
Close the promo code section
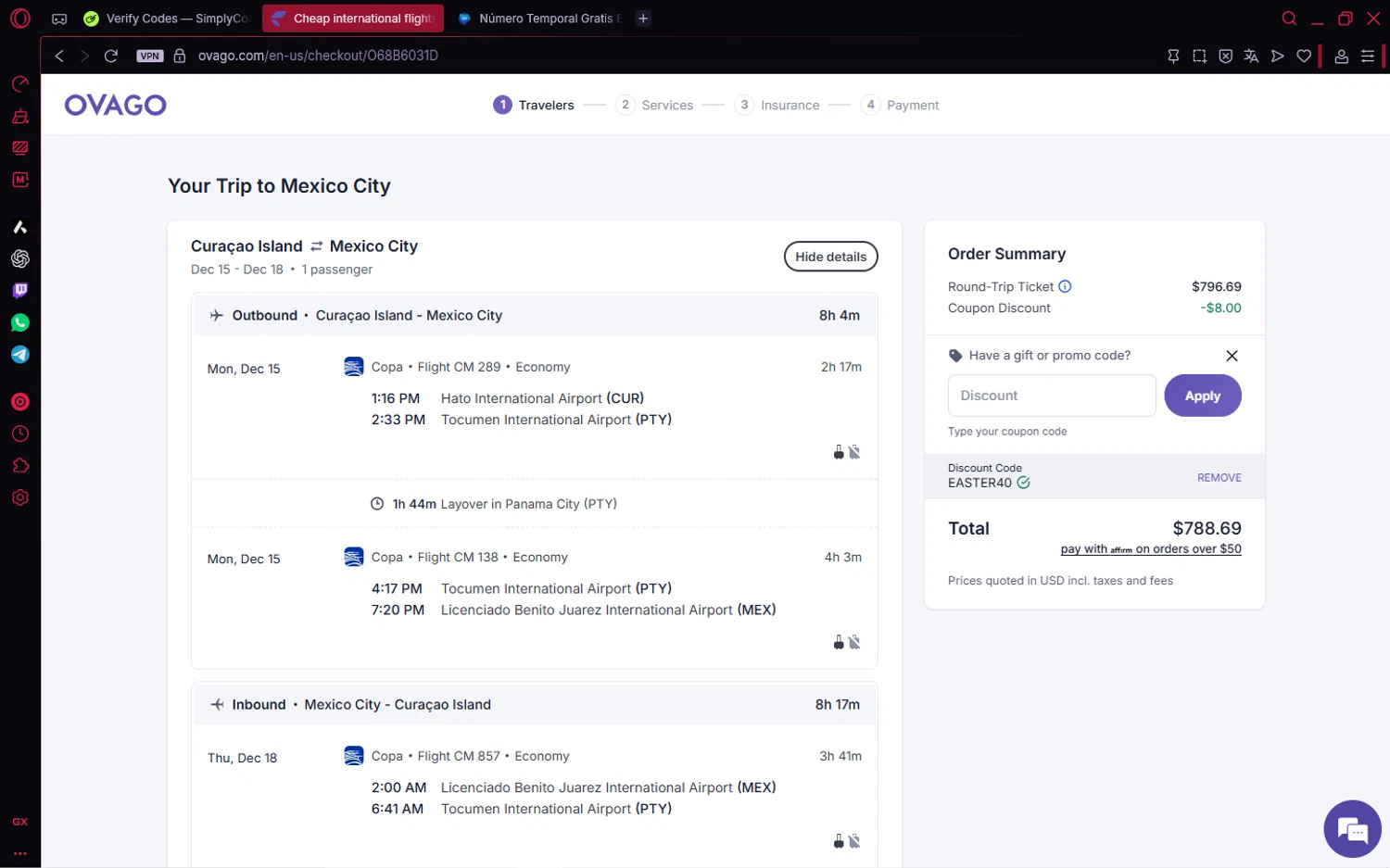(1232, 356)
